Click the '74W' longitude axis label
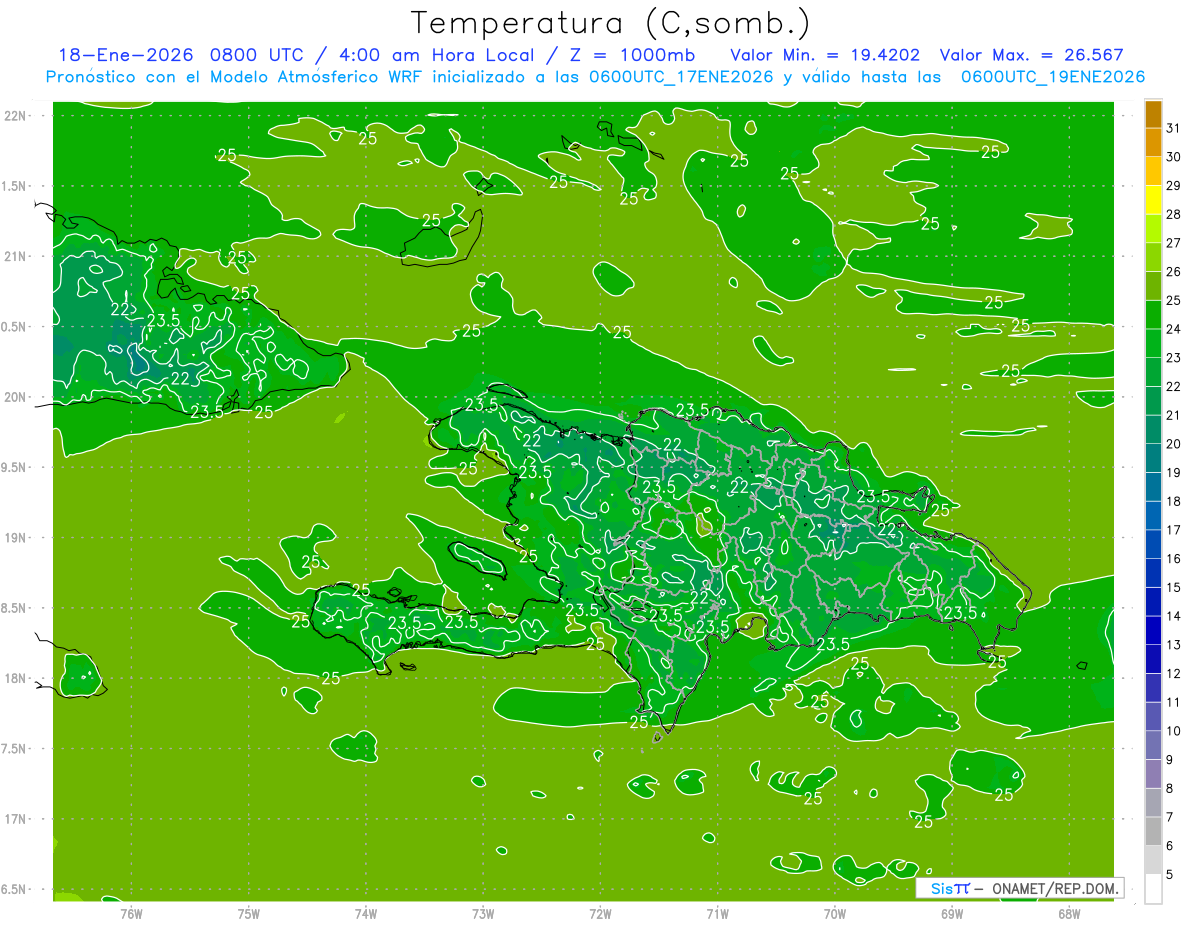Image resolution: width=1200 pixels, height=927 pixels. [366, 913]
